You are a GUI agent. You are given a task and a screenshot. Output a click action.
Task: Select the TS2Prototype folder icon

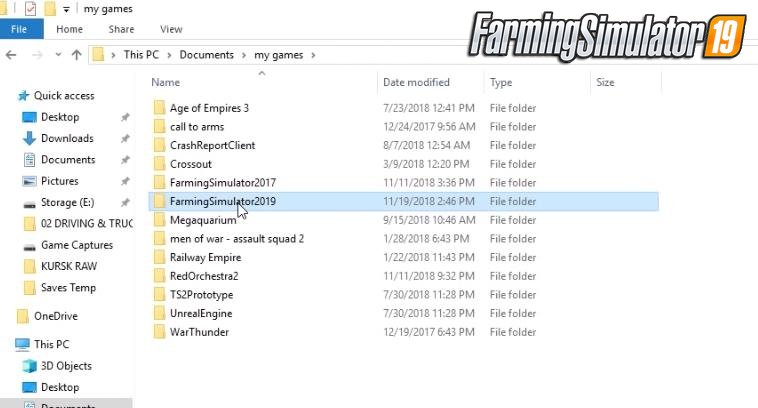click(x=160, y=294)
